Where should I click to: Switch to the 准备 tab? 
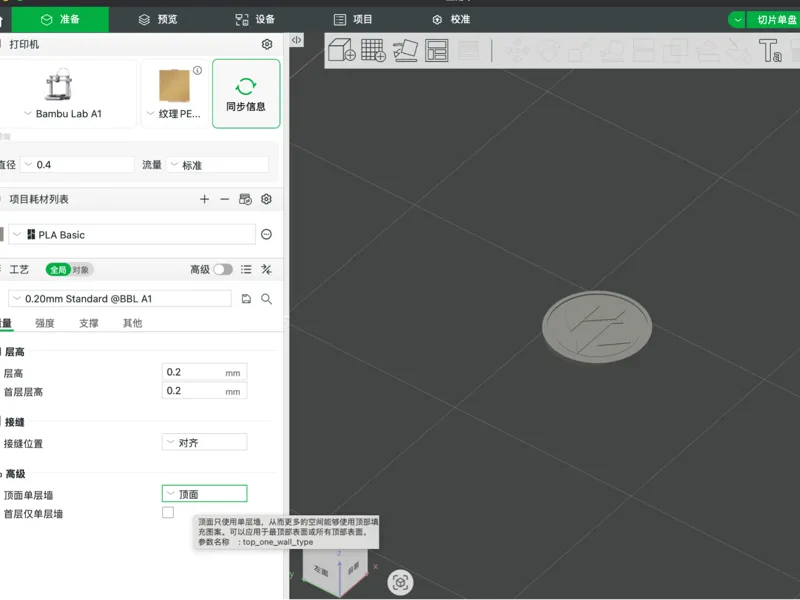[x=60, y=19]
